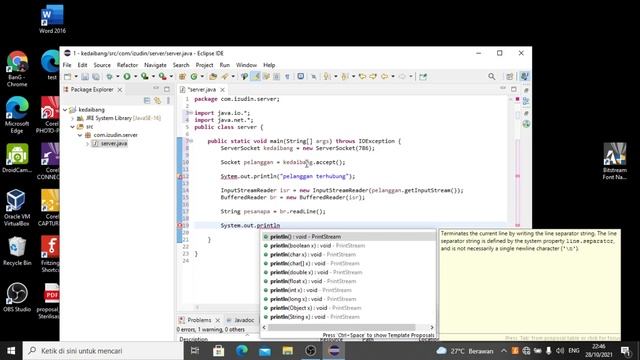Open the Refactor menu
This screenshot has width=640, height=360.
pyautogui.click(x=127, y=65)
